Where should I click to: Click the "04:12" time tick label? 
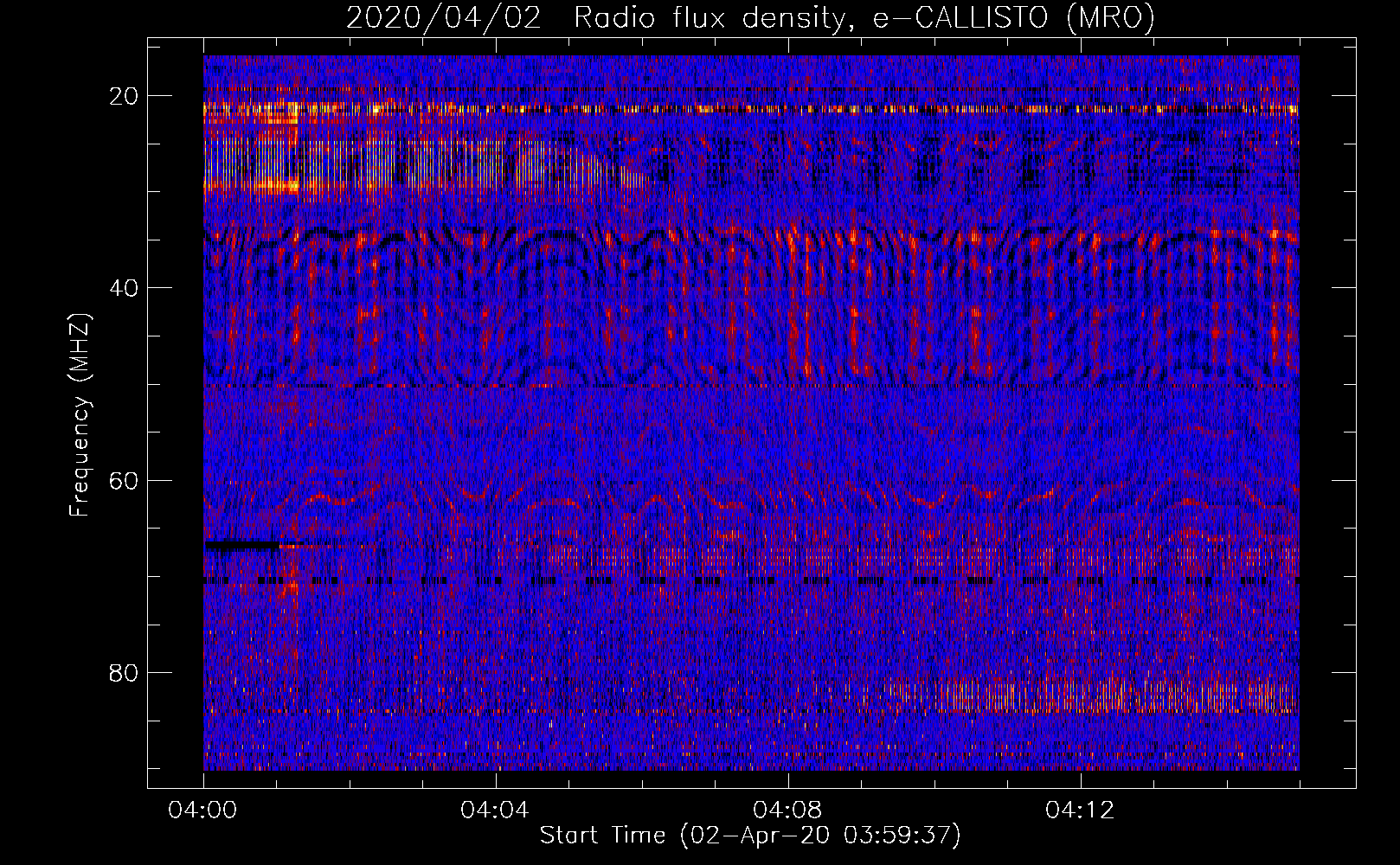(x=1081, y=811)
